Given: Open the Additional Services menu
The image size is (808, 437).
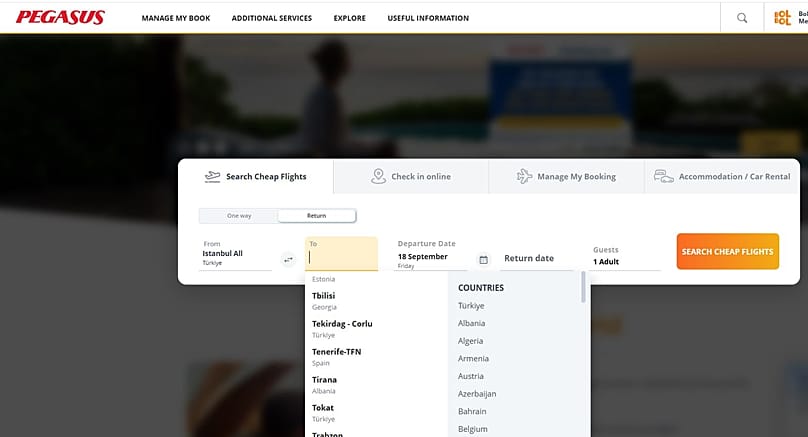Looking at the screenshot, I should tap(272, 18).
